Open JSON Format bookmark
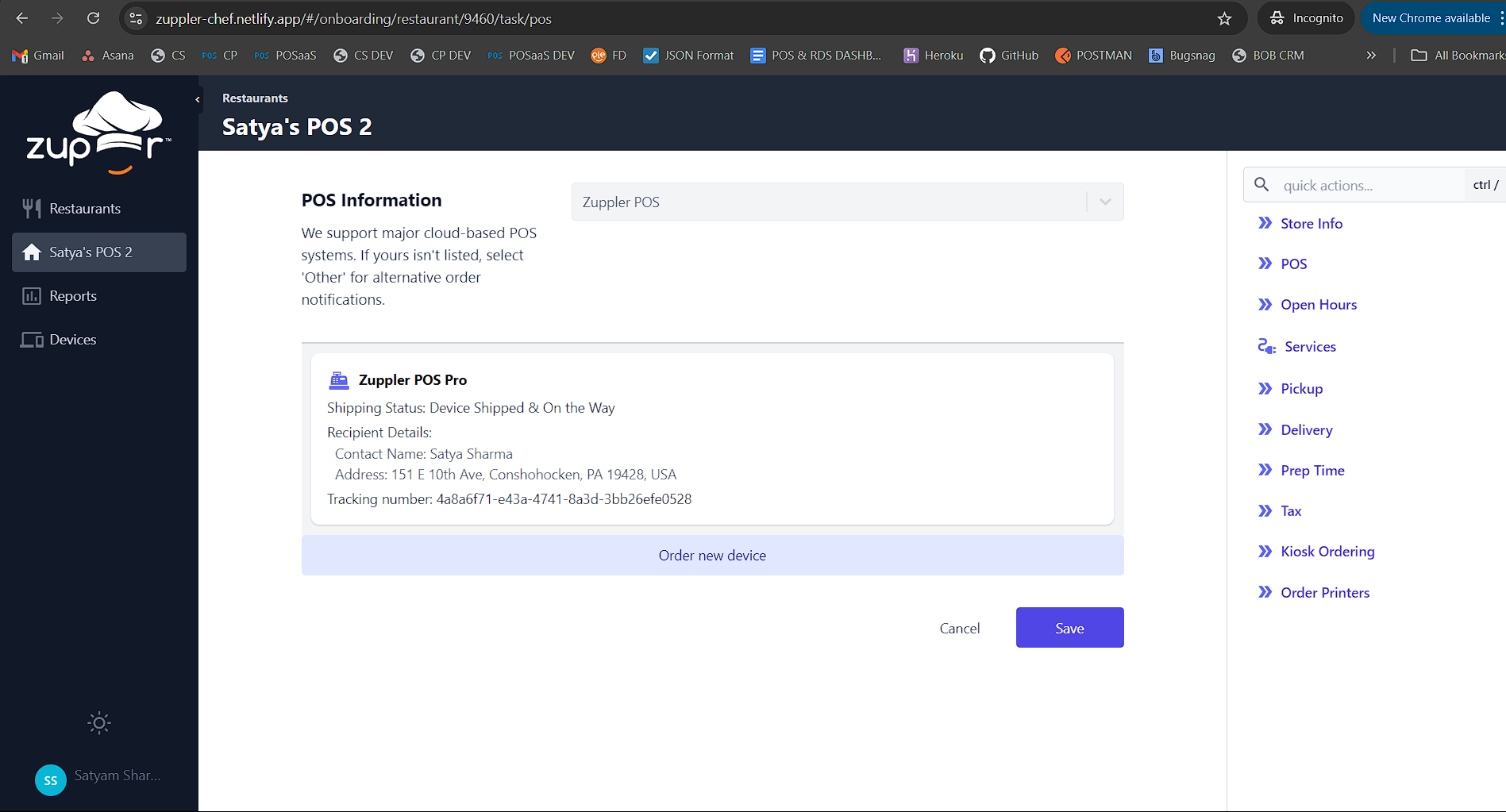Image resolution: width=1506 pixels, height=812 pixels. pyautogui.click(x=688, y=56)
